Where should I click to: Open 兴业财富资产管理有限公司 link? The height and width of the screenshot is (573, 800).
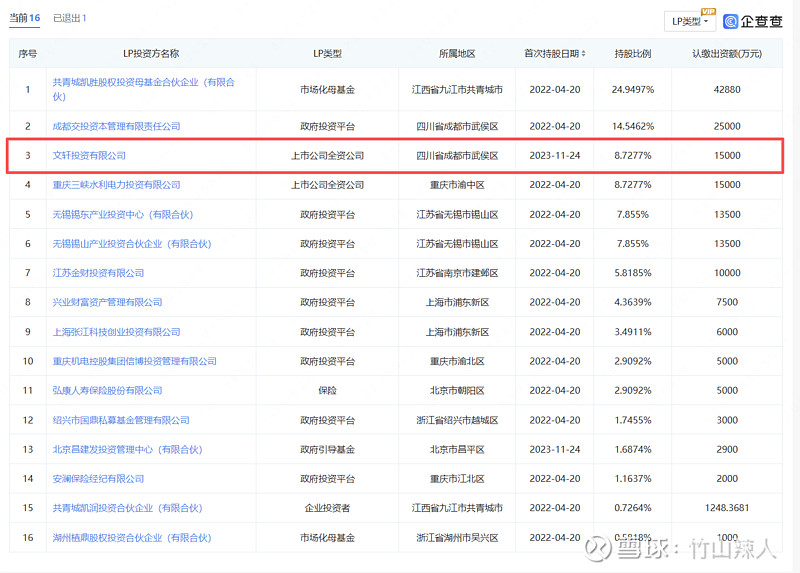[x=107, y=302]
